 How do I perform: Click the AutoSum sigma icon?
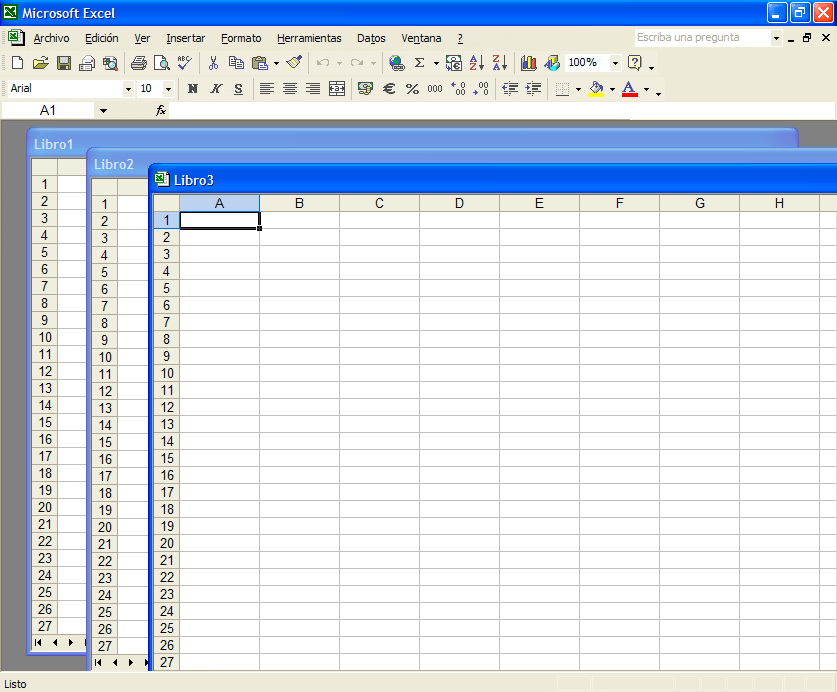pos(420,63)
